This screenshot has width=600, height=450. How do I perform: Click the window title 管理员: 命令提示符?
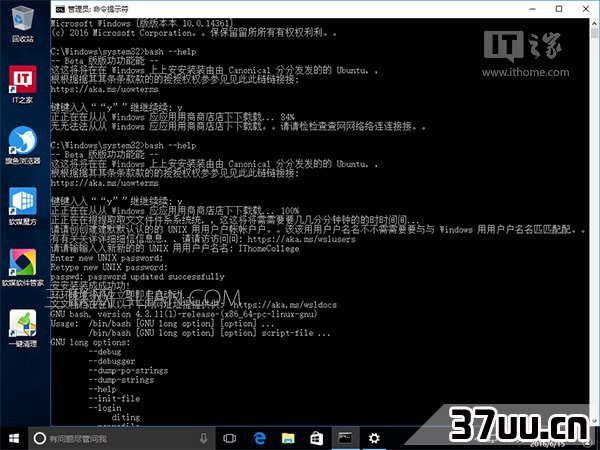98,9
